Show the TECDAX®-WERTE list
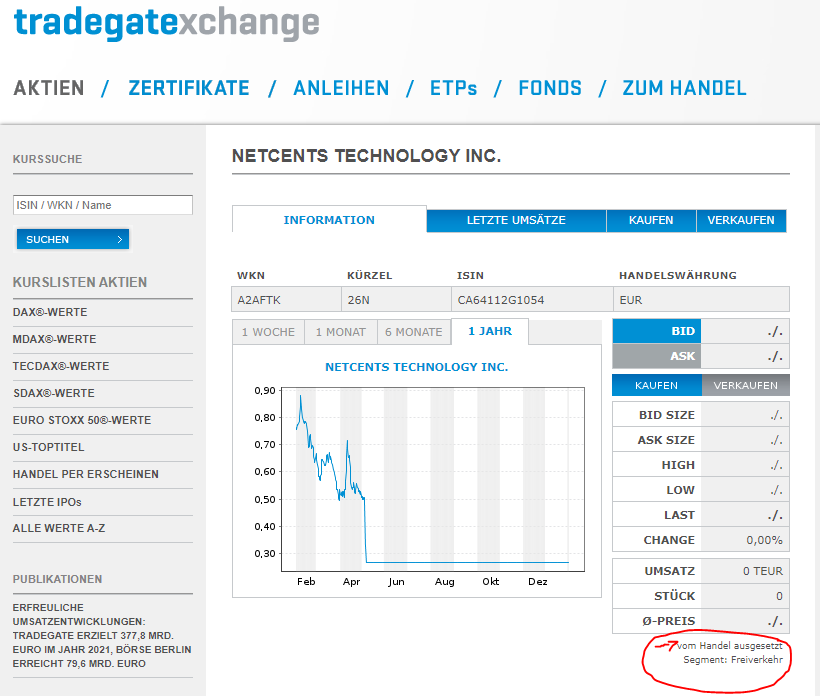The image size is (820, 696). coord(61,366)
